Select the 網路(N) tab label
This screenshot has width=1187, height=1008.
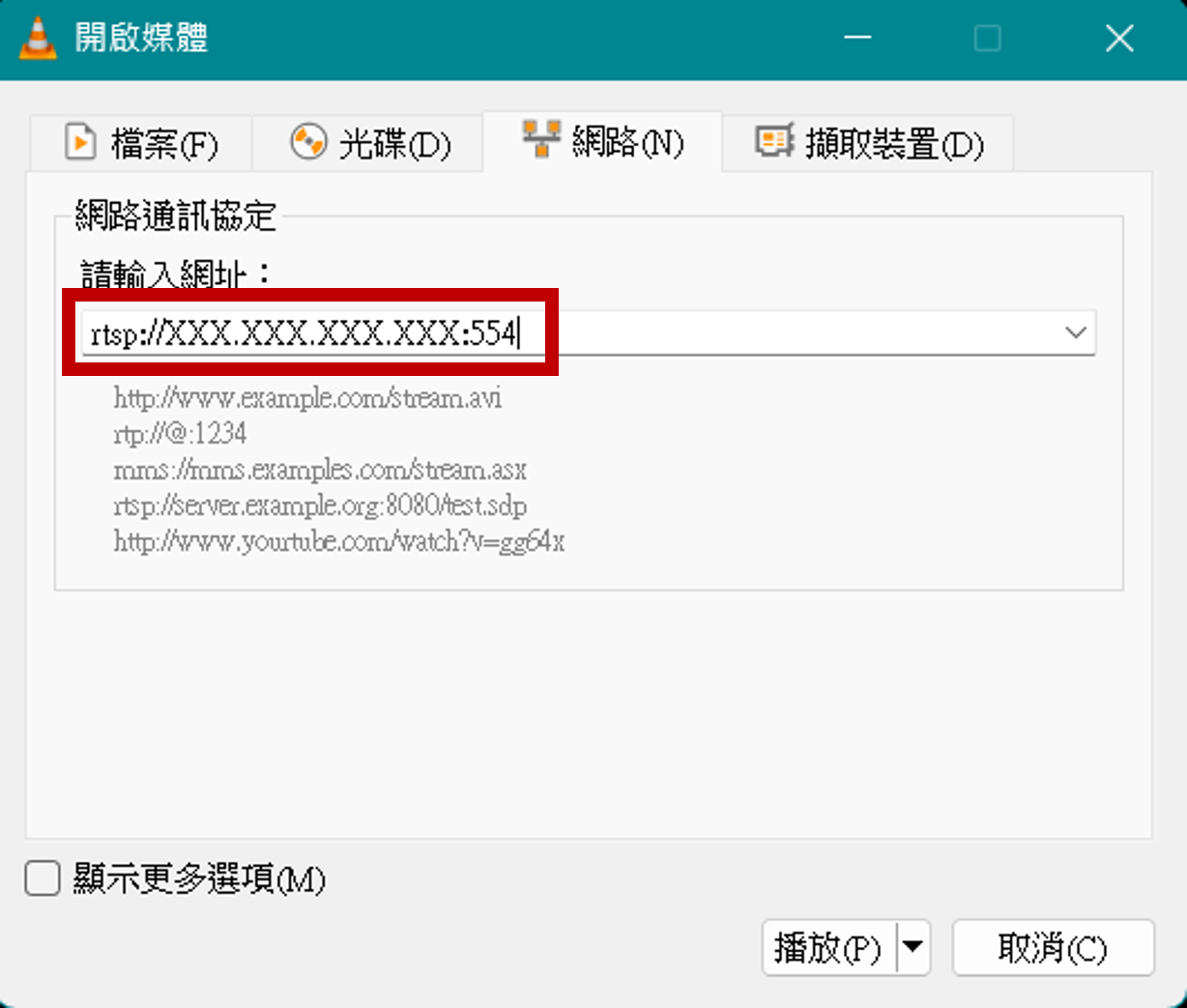coord(627,142)
